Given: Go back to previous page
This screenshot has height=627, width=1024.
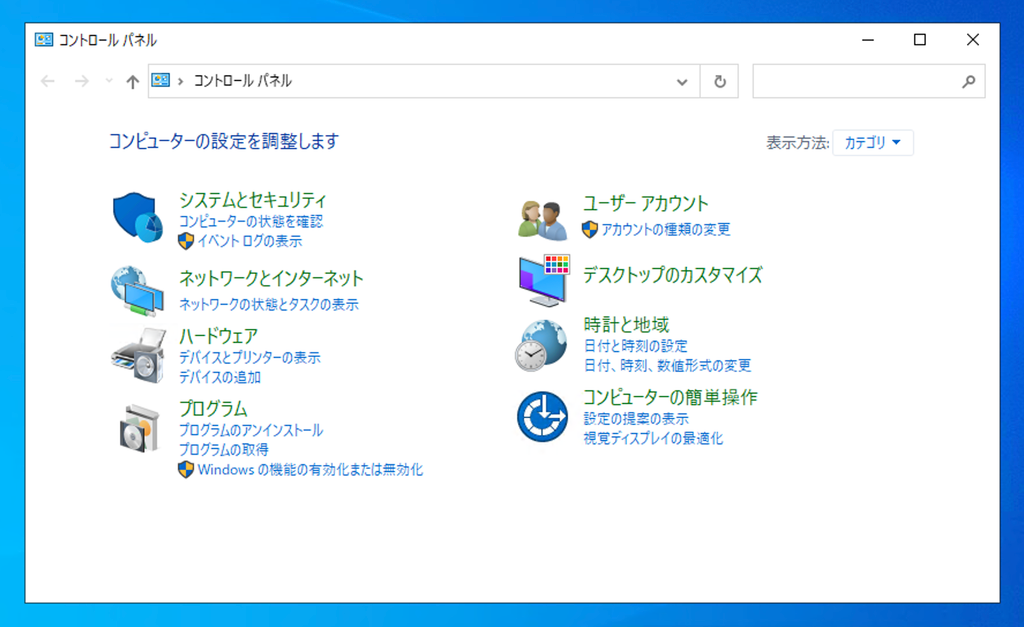Looking at the screenshot, I should pyautogui.click(x=48, y=81).
